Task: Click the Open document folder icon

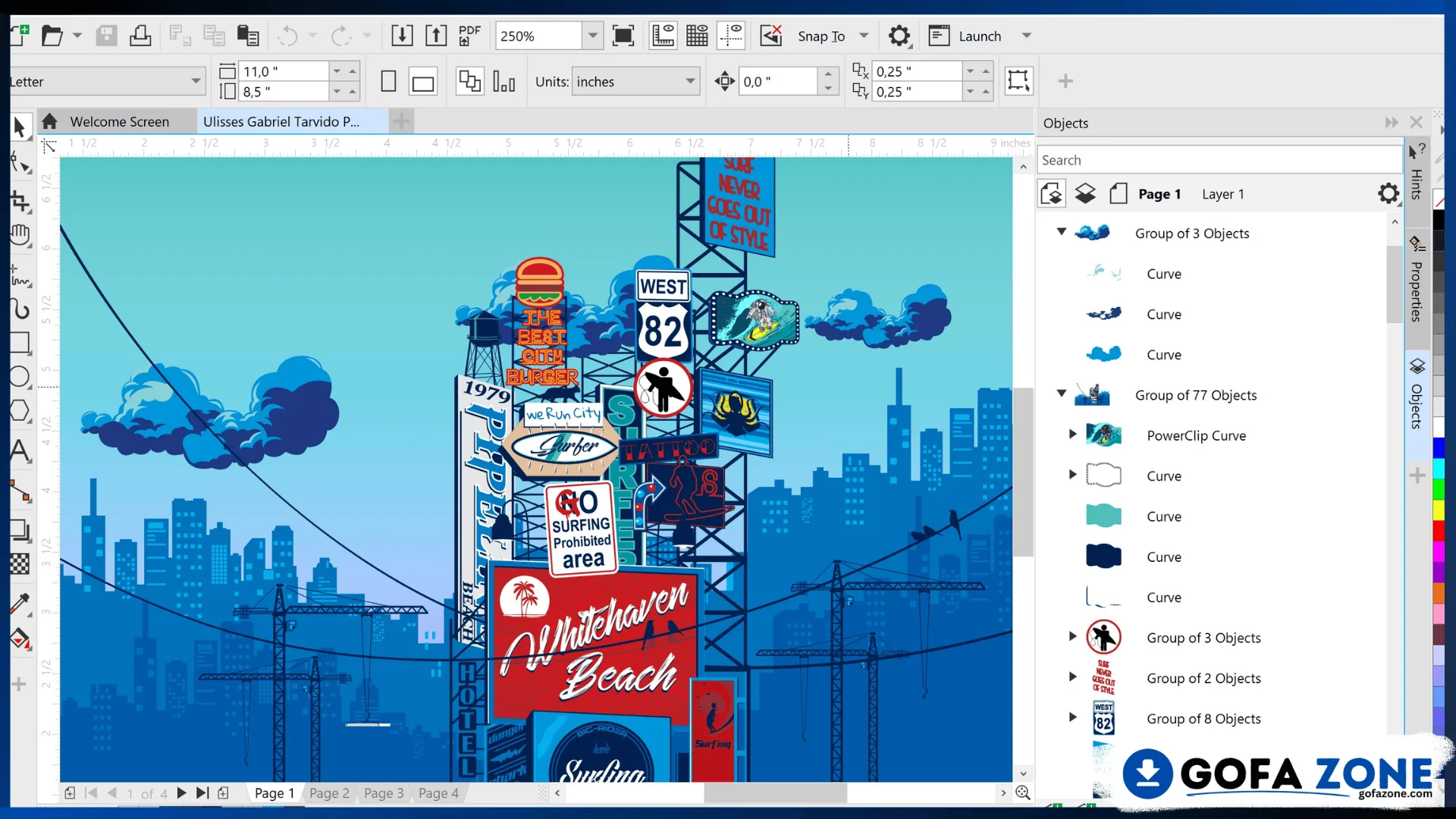Action: [x=52, y=36]
